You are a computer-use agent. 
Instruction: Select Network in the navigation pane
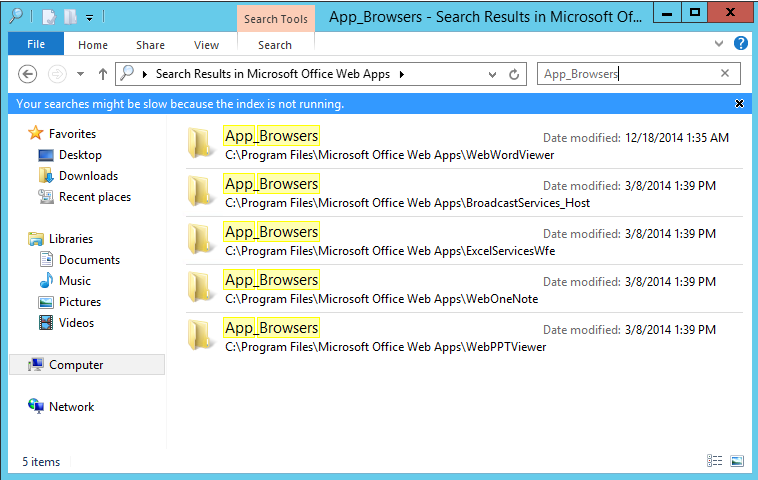coord(72,407)
